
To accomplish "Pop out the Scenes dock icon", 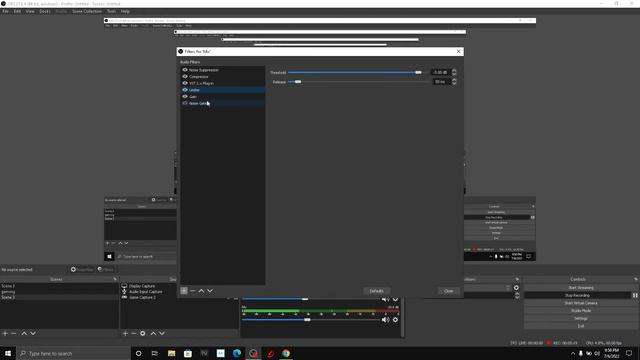I will pos(115,279).
